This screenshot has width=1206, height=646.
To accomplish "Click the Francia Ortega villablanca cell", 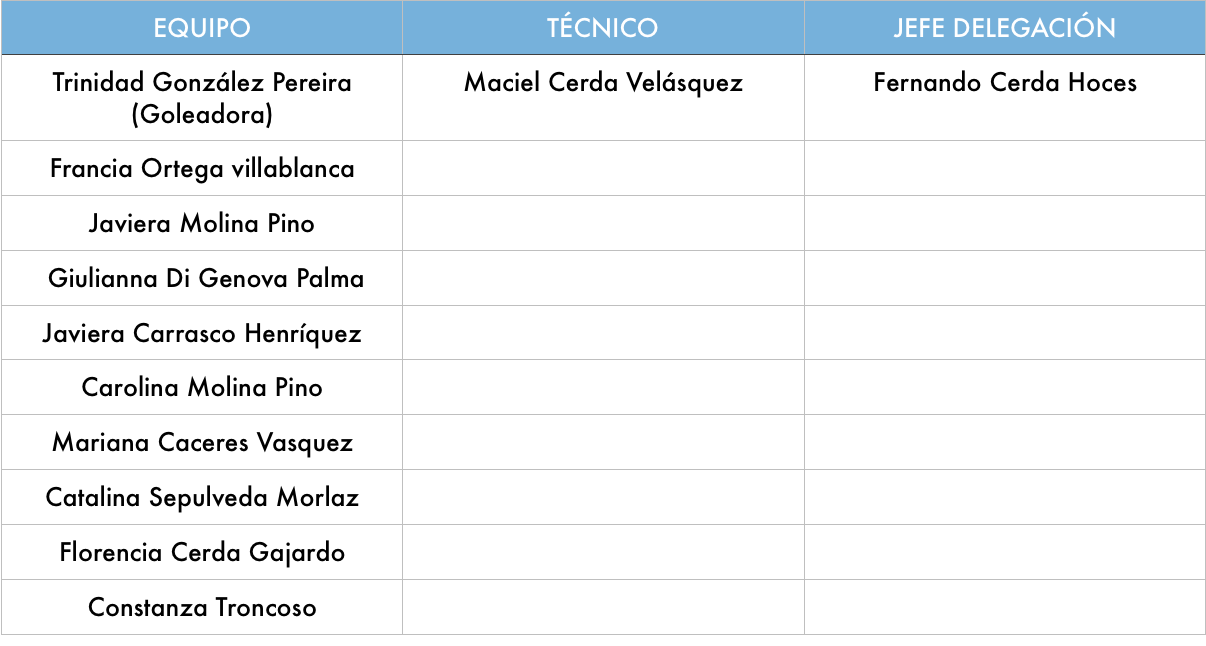I will tap(202, 168).
